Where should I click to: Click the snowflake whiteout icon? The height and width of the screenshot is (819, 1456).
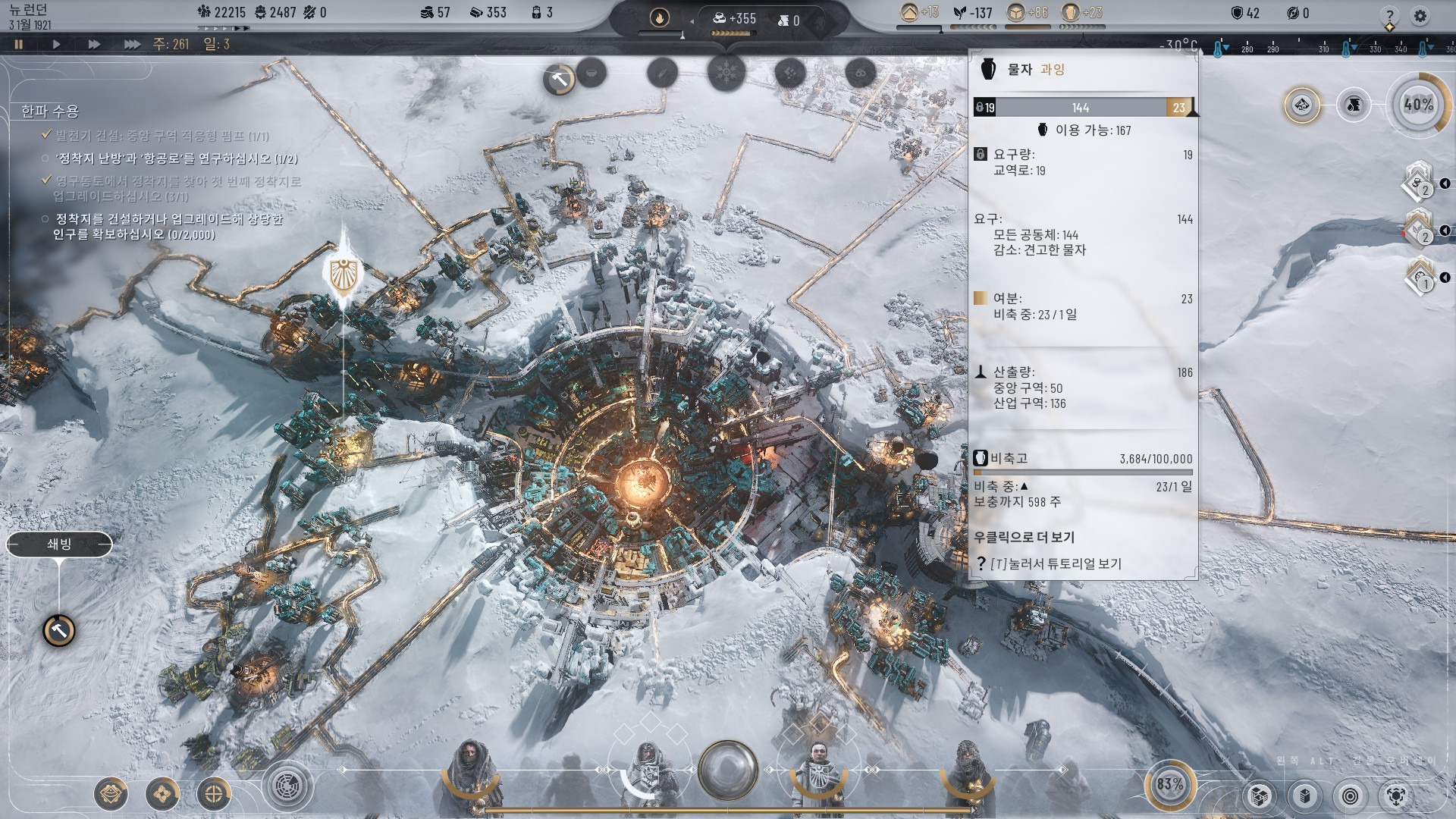726,74
